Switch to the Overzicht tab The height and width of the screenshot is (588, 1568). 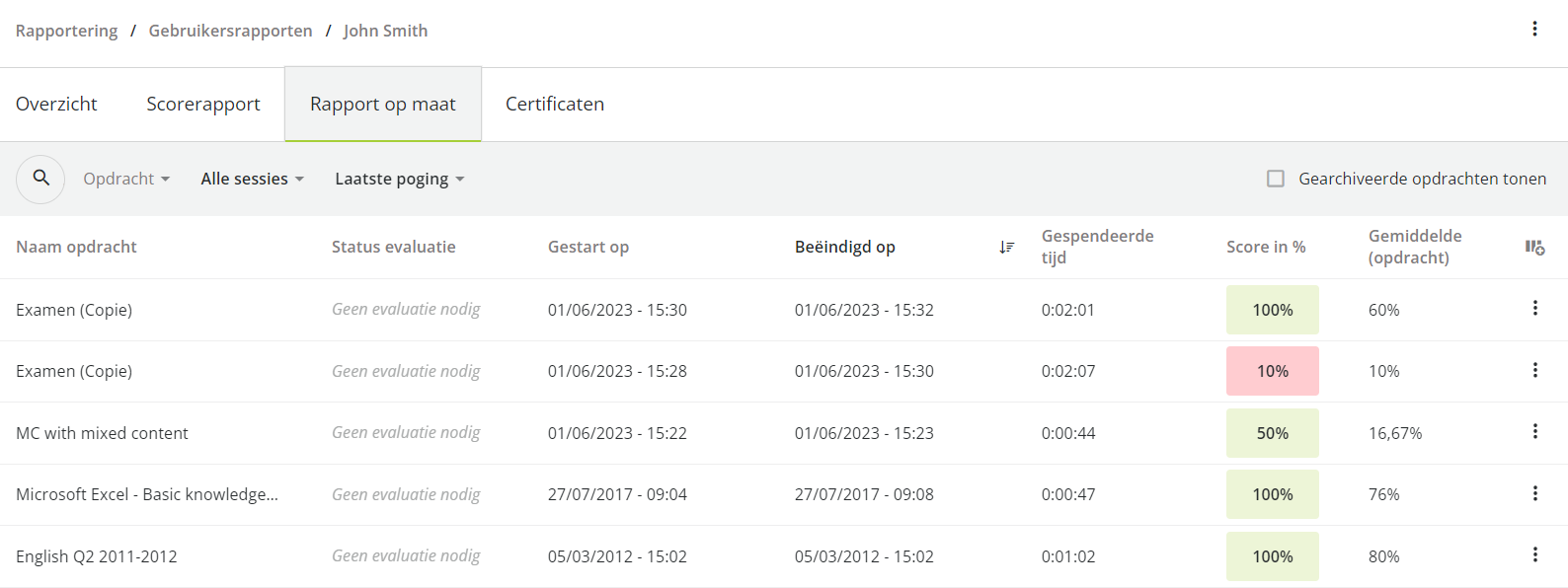pyautogui.click(x=56, y=104)
